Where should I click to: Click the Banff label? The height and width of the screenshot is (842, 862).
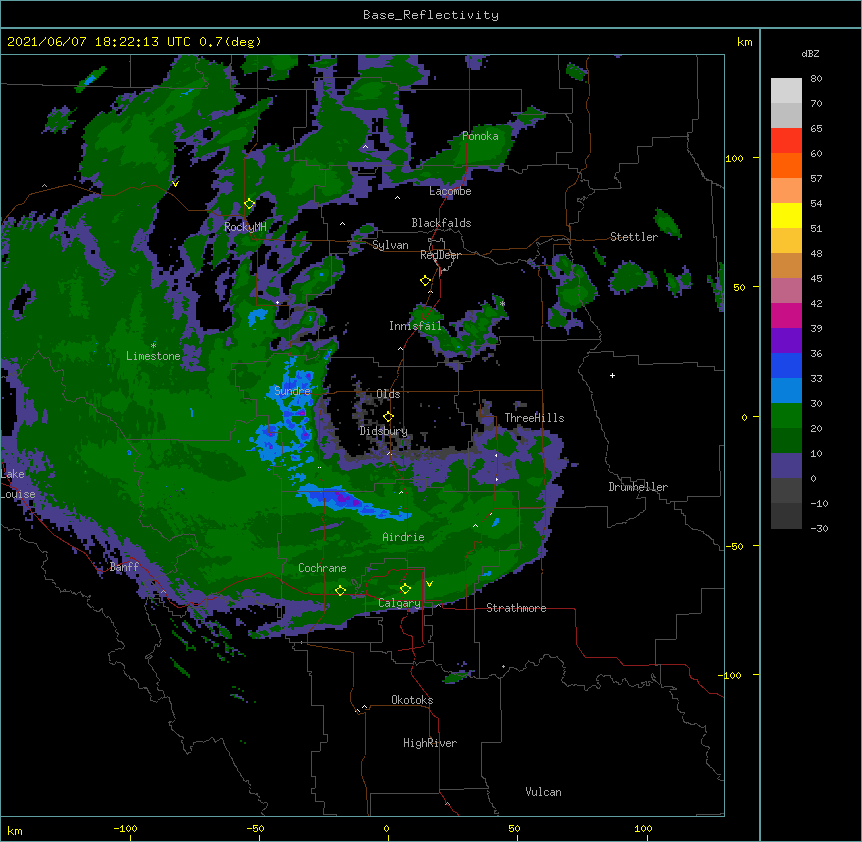click(124, 567)
